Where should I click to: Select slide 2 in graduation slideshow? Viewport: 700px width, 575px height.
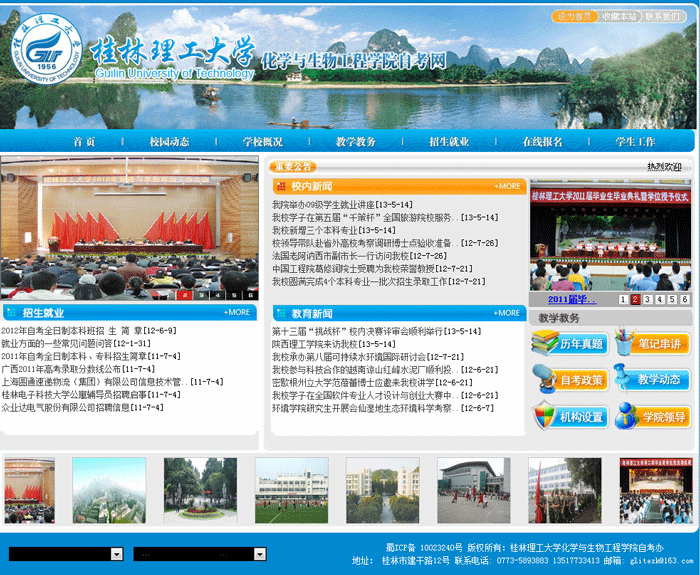635,299
